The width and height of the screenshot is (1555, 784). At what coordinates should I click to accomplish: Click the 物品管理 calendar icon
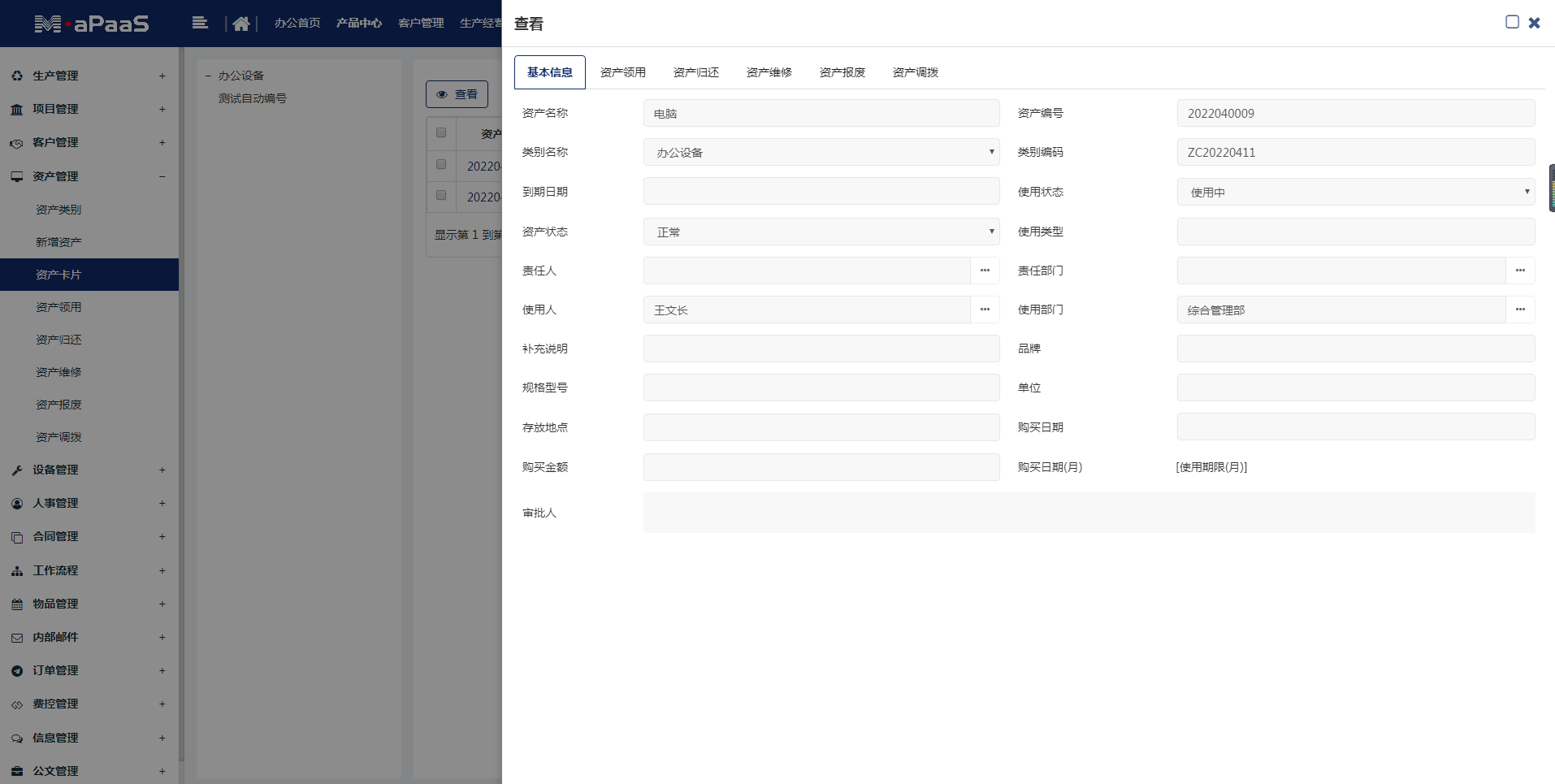coord(17,604)
